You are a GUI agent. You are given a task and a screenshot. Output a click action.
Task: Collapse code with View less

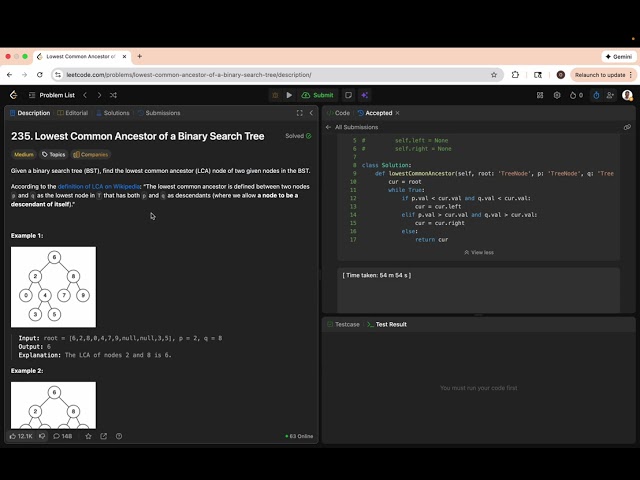(478, 253)
